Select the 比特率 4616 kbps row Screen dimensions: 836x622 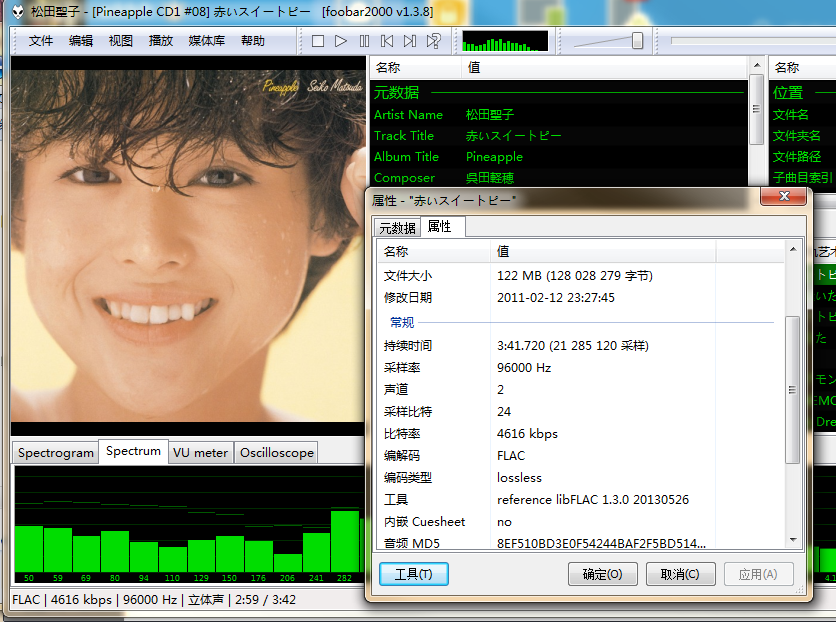click(581, 433)
